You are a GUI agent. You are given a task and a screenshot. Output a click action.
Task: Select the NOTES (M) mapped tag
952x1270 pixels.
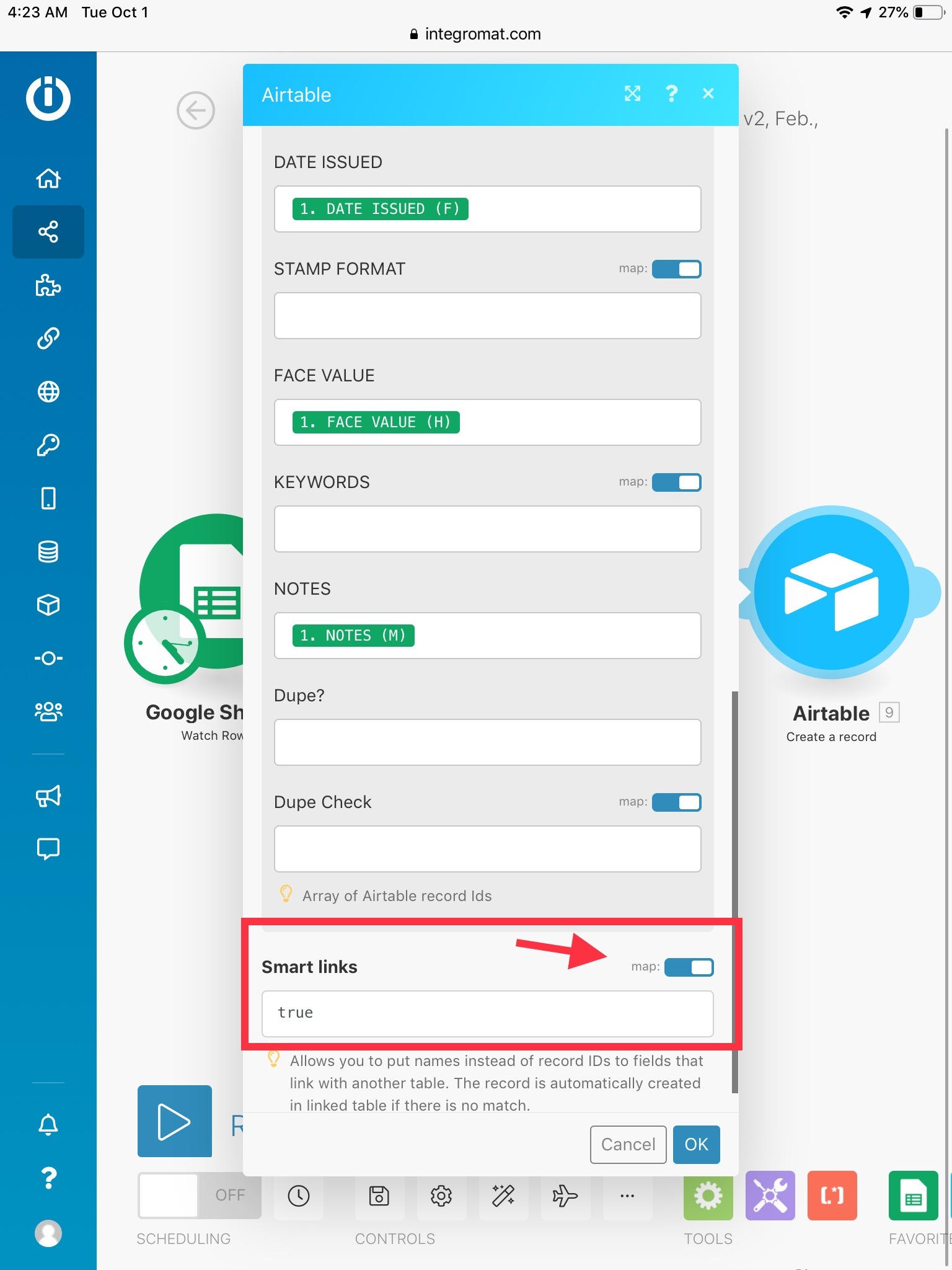tap(353, 636)
